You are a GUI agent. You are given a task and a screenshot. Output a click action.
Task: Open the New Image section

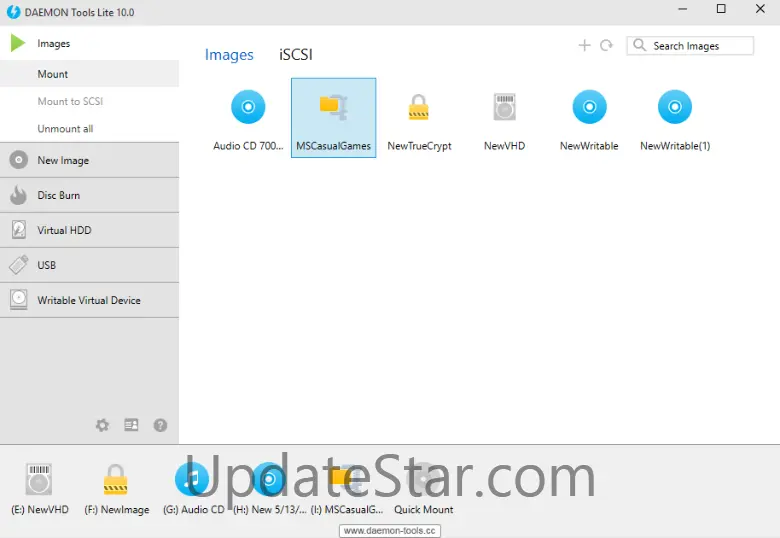click(90, 160)
